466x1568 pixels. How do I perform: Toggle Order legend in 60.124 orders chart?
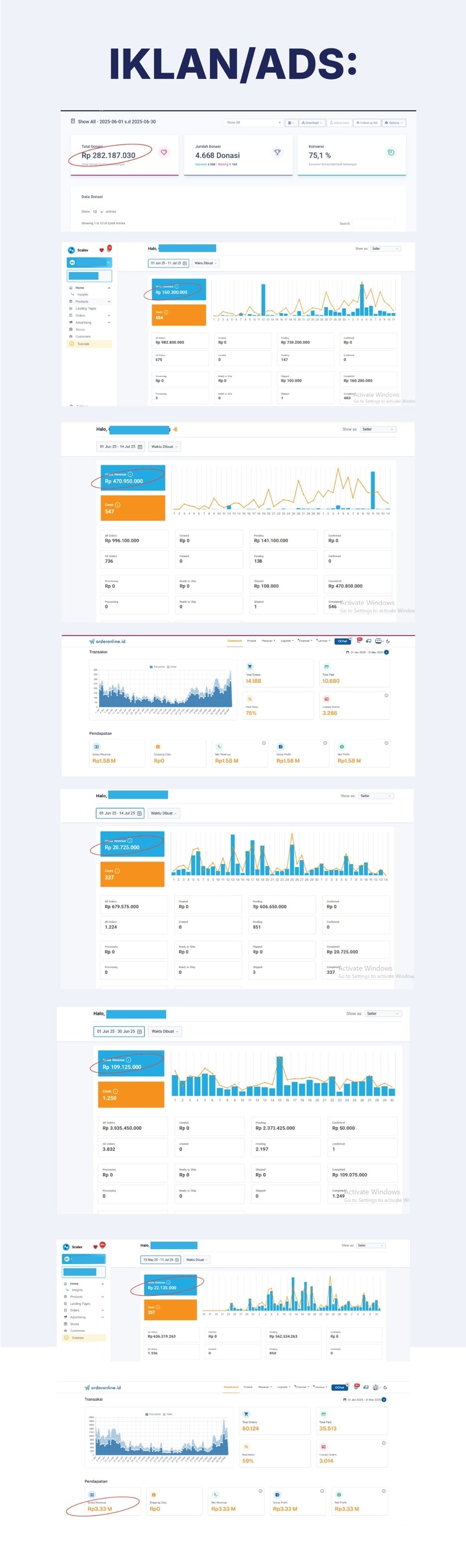[167, 1414]
